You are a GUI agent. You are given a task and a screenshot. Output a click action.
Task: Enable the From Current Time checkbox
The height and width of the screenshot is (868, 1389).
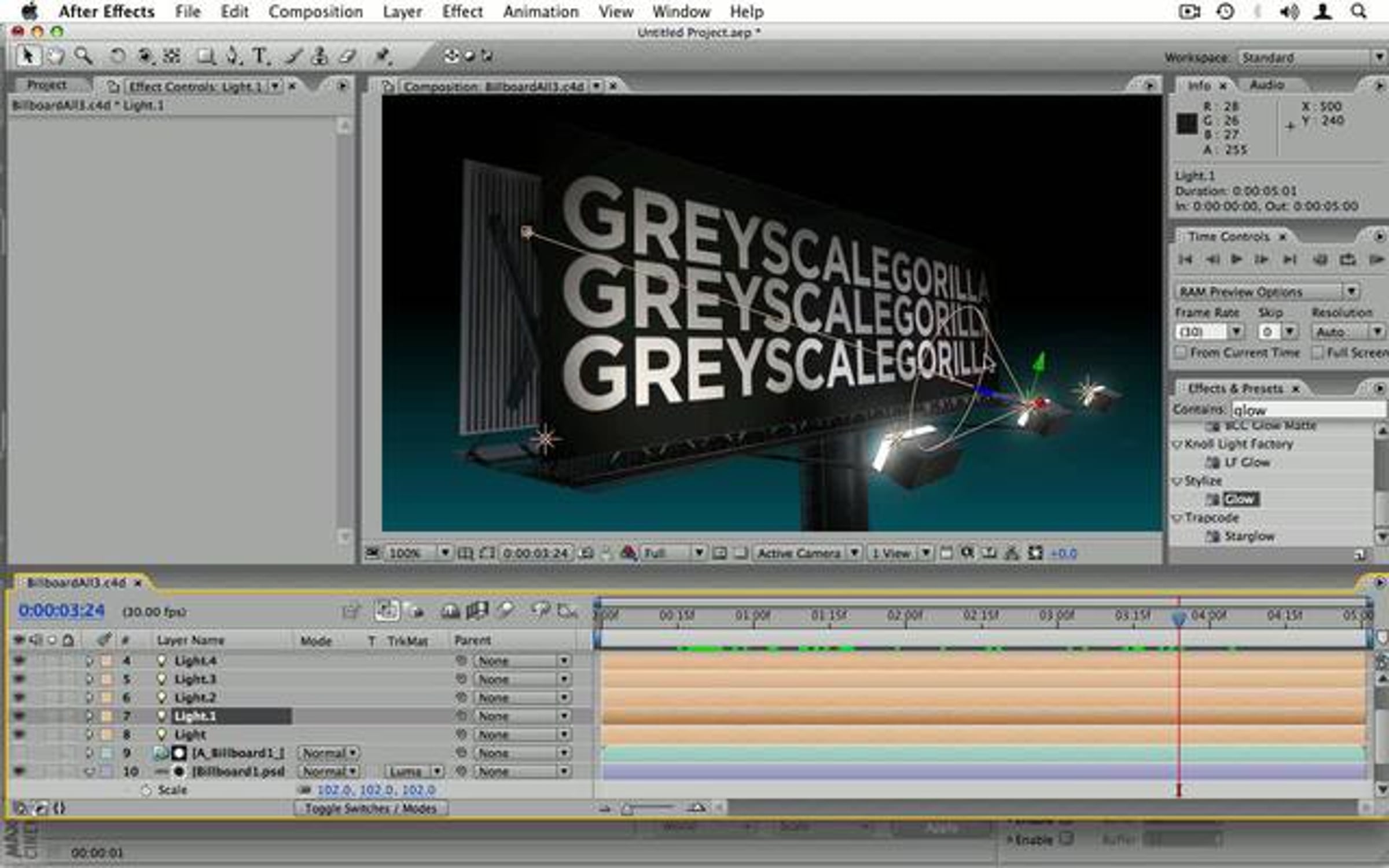(x=1181, y=352)
